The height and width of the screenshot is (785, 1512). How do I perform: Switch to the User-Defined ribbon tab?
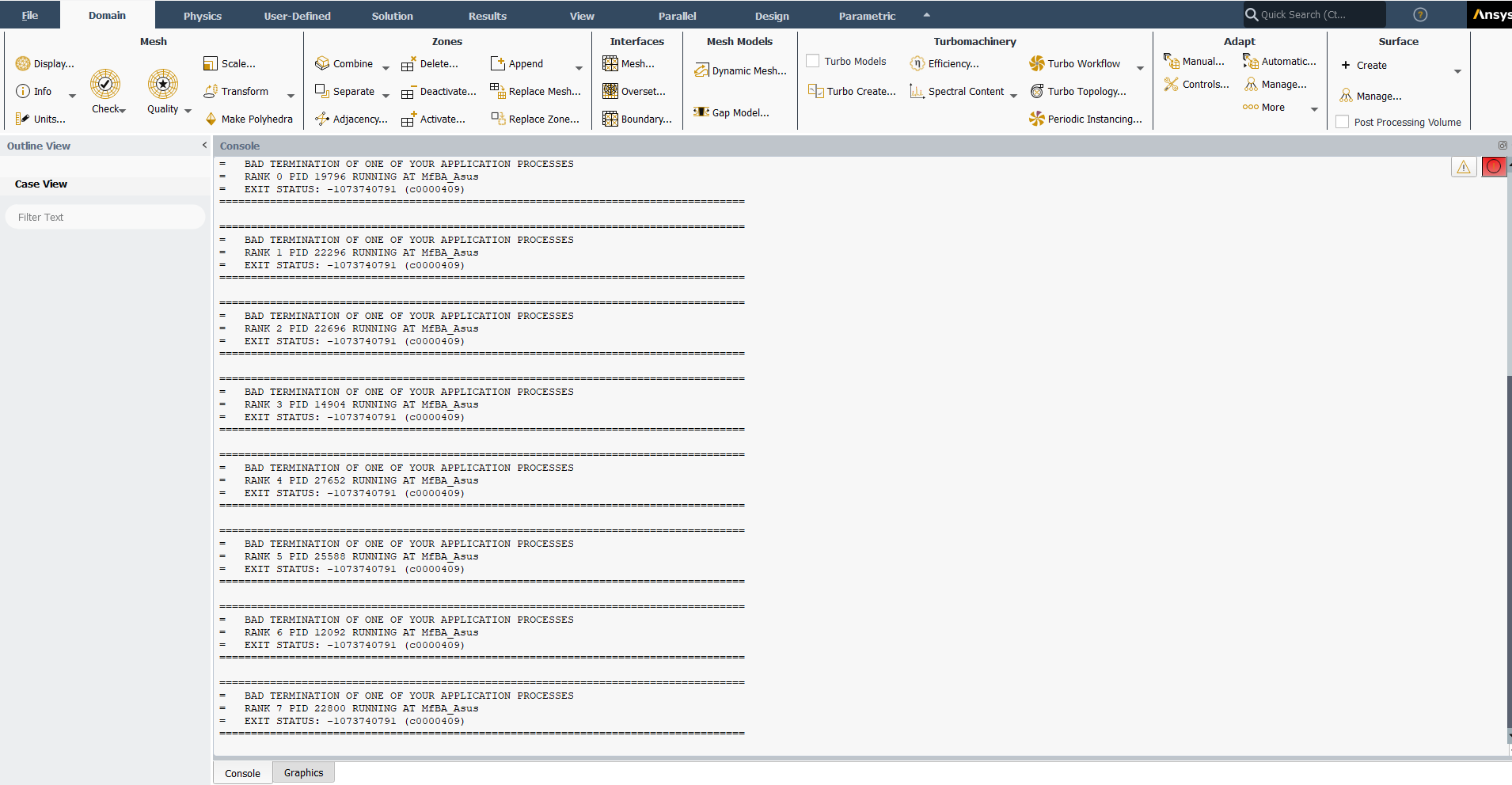(298, 16)
